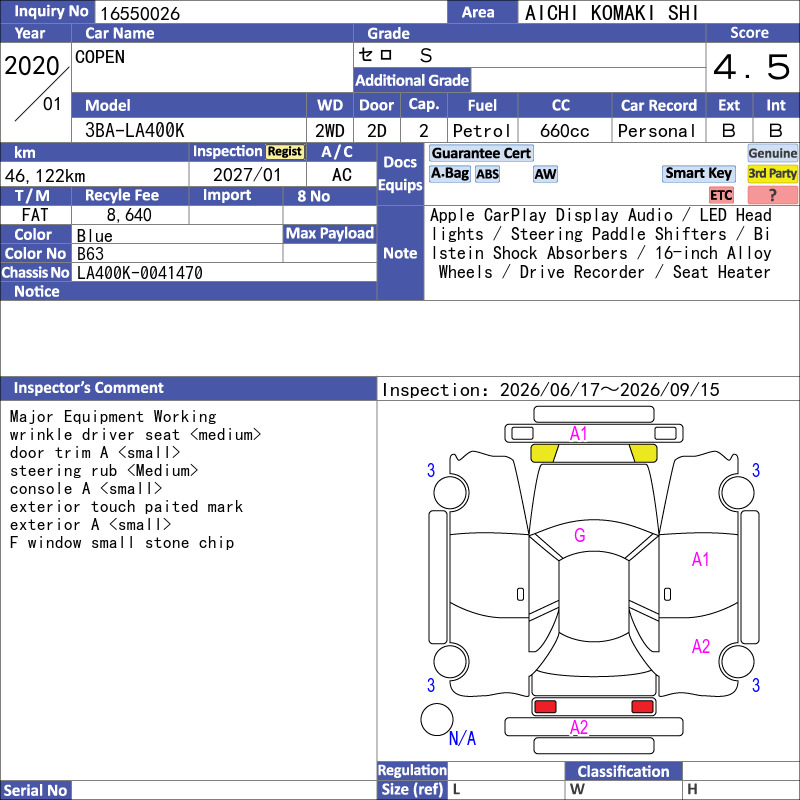The height and width of the screenshot is (800, 800).
Task: Click the left red tail light in the diagram
Action: (545, 707)
